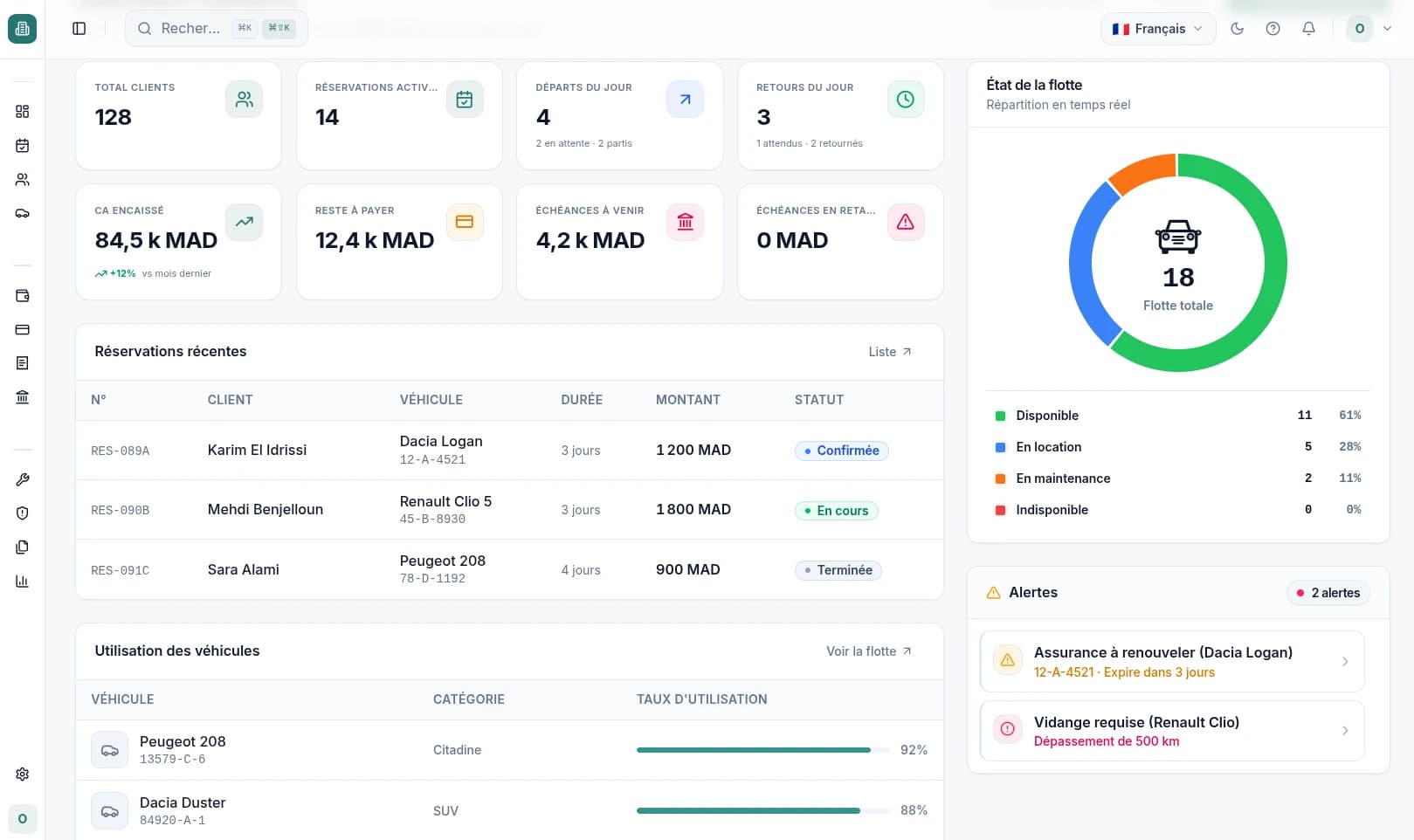Open settings gear in sidebar
1414x840 pixels.
[x=23, y=774]
